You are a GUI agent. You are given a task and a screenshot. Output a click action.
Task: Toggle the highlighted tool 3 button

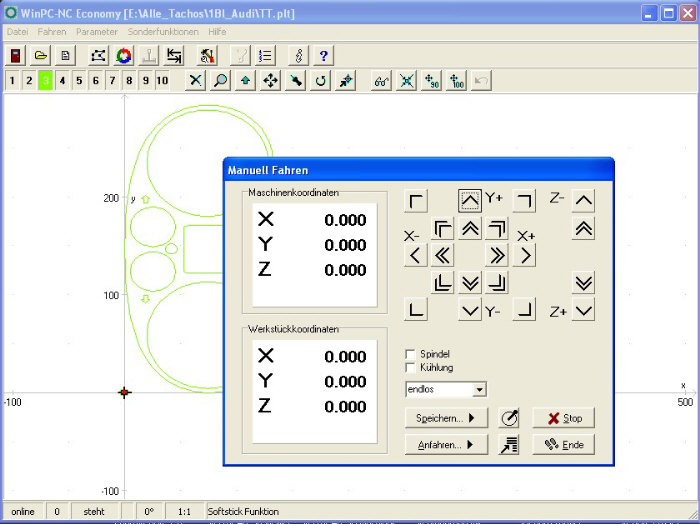tap(45, 80)
